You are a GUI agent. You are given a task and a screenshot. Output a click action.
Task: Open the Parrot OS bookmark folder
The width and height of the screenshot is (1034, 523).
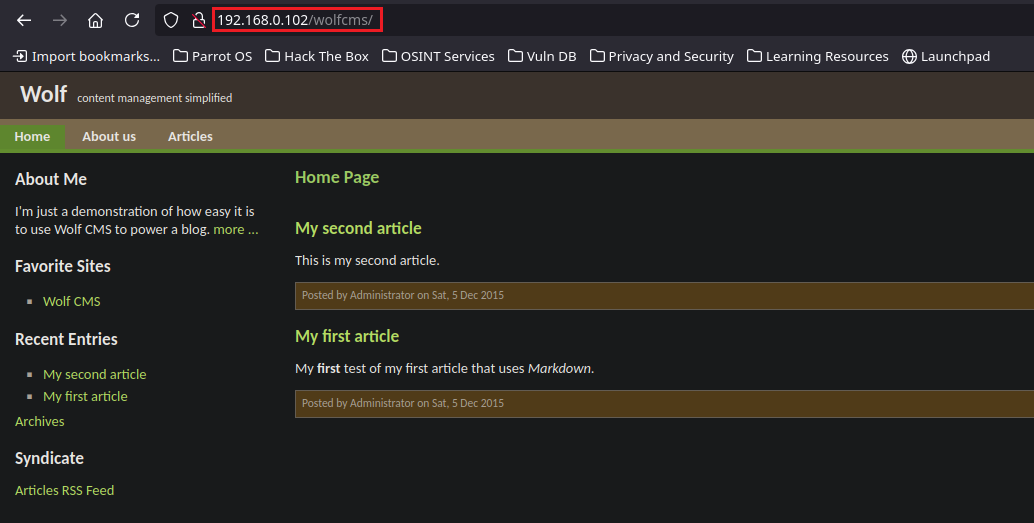click(x=212, y=56)
